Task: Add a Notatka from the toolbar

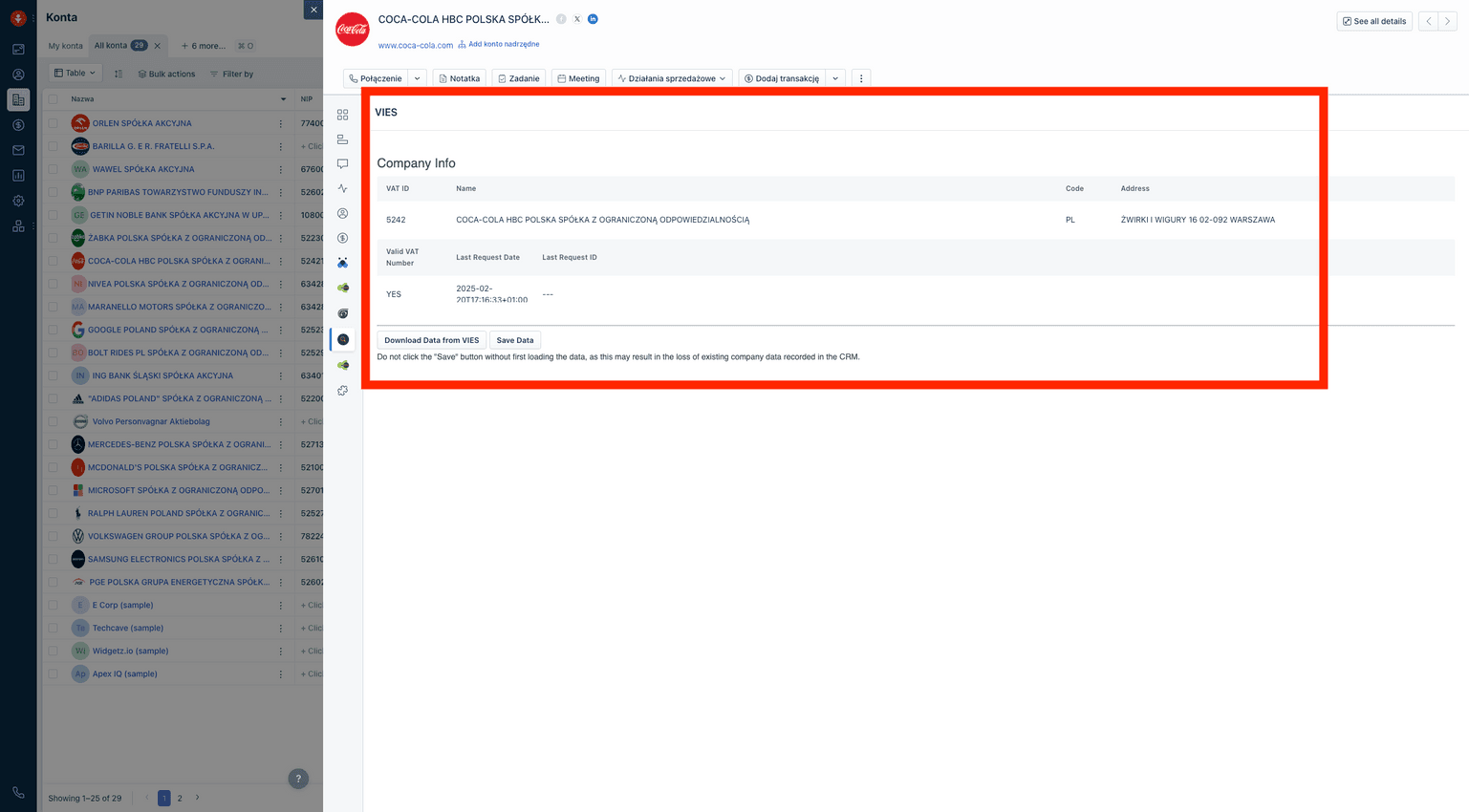Action: coord(459,78)
